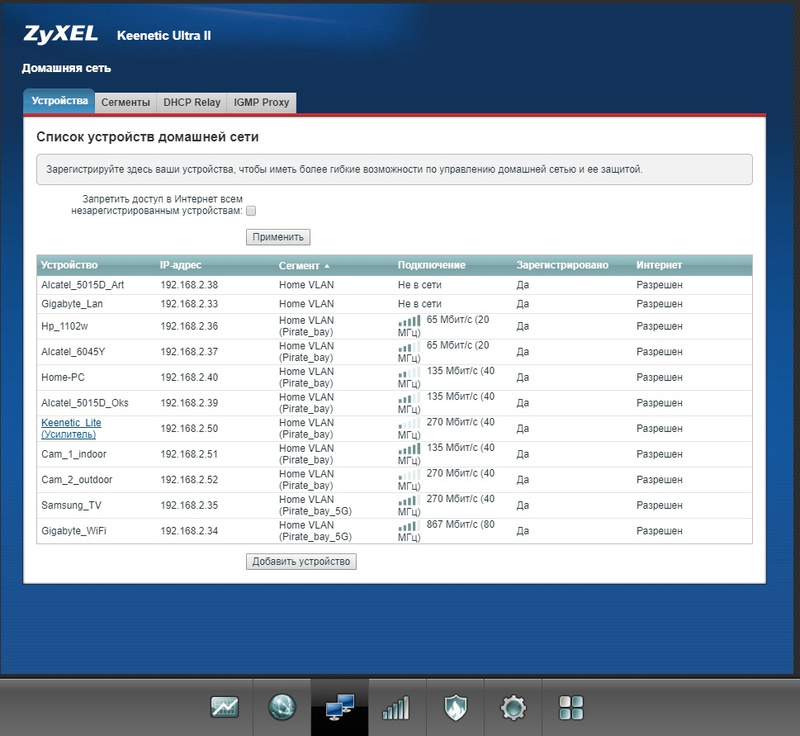Click signal strength bars for Keenetic_Lite row
Viewport: 800px width, 736px height.
(x=409, y=423)
